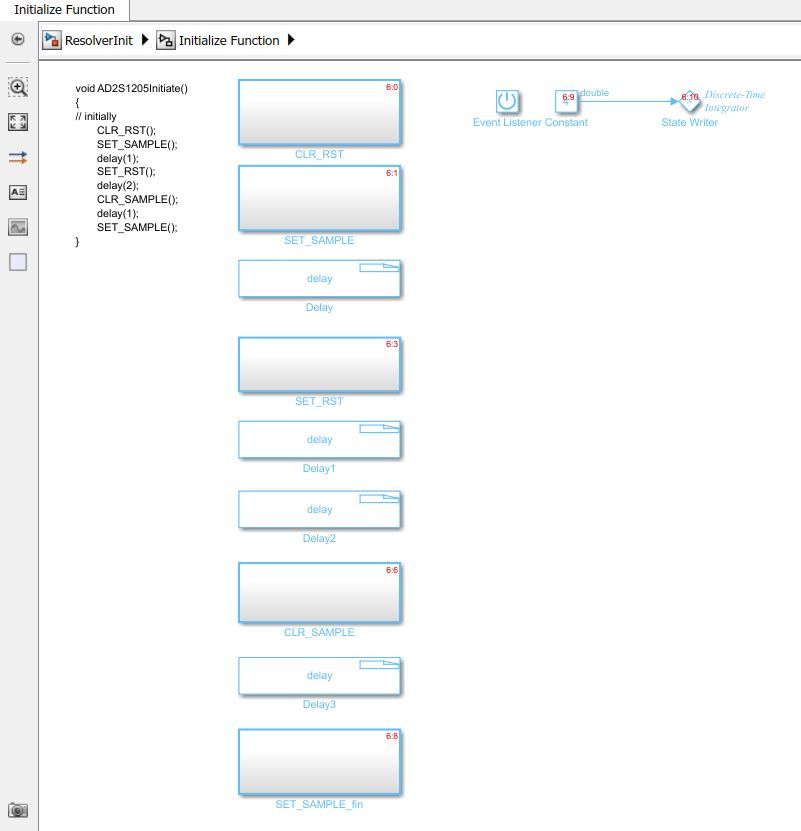The image size is (801, 831).
Task: Click the screenshot camera icon at bottom
Action: [x=17, y=810]
